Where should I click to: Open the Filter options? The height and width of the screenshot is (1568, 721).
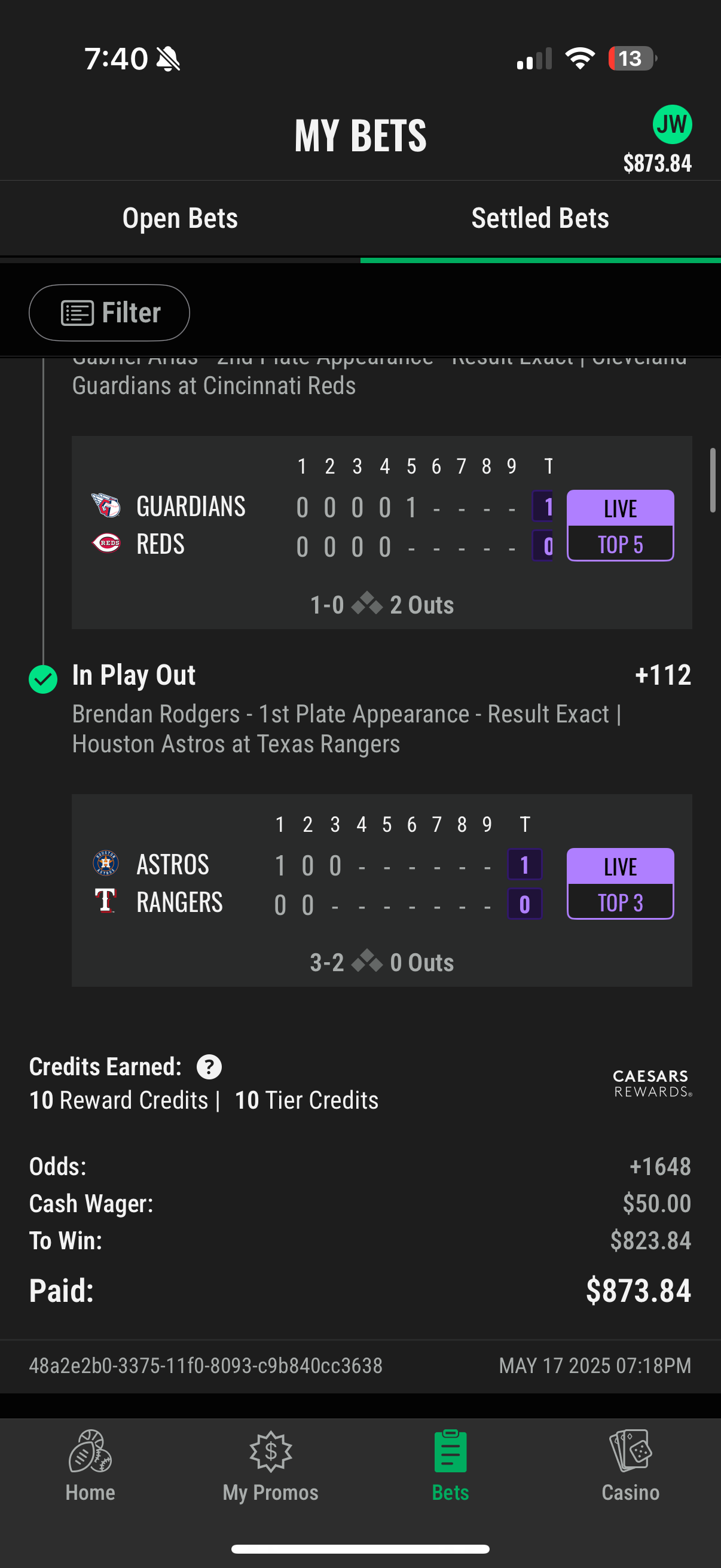(x=109, y=313)
